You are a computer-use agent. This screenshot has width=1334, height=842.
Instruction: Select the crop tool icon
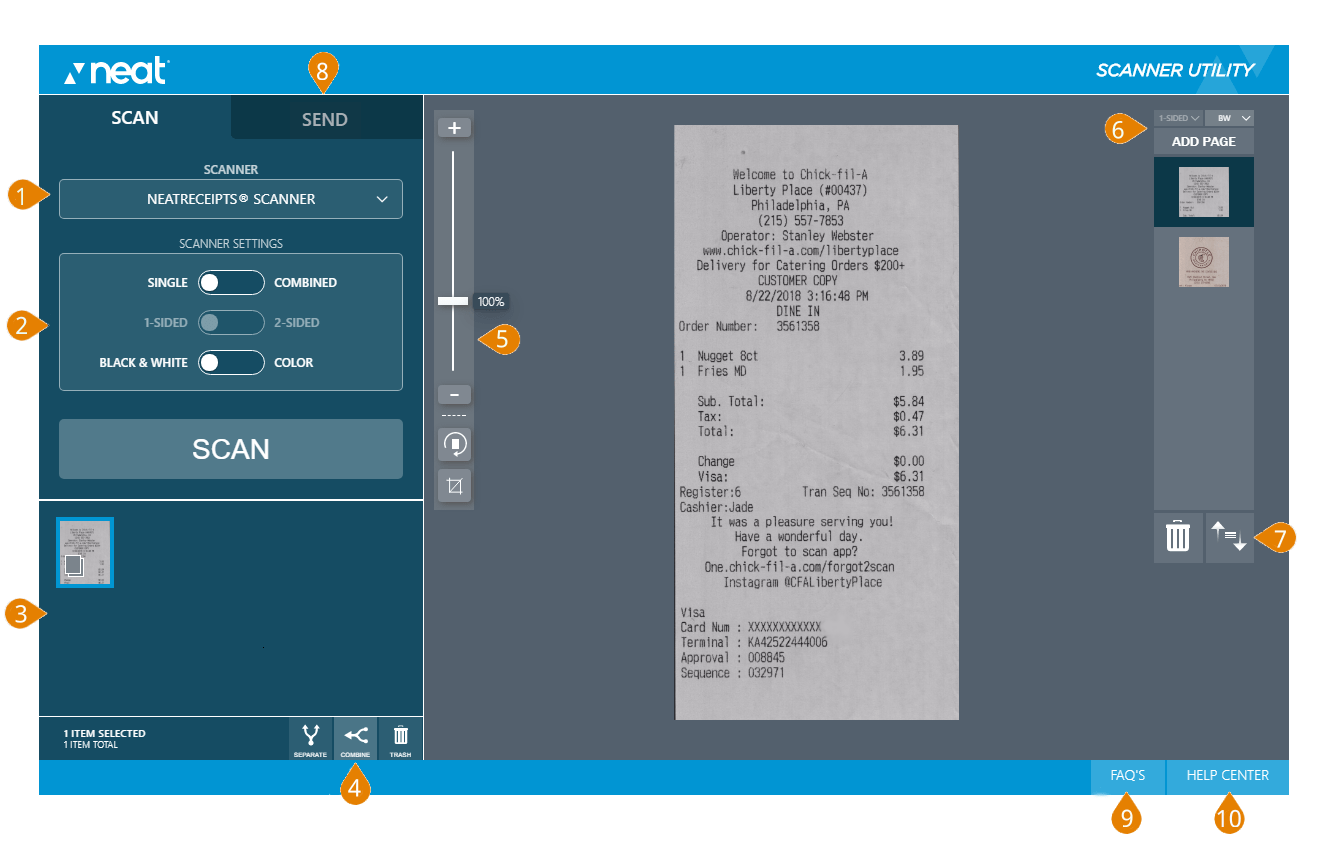point(454,486)
